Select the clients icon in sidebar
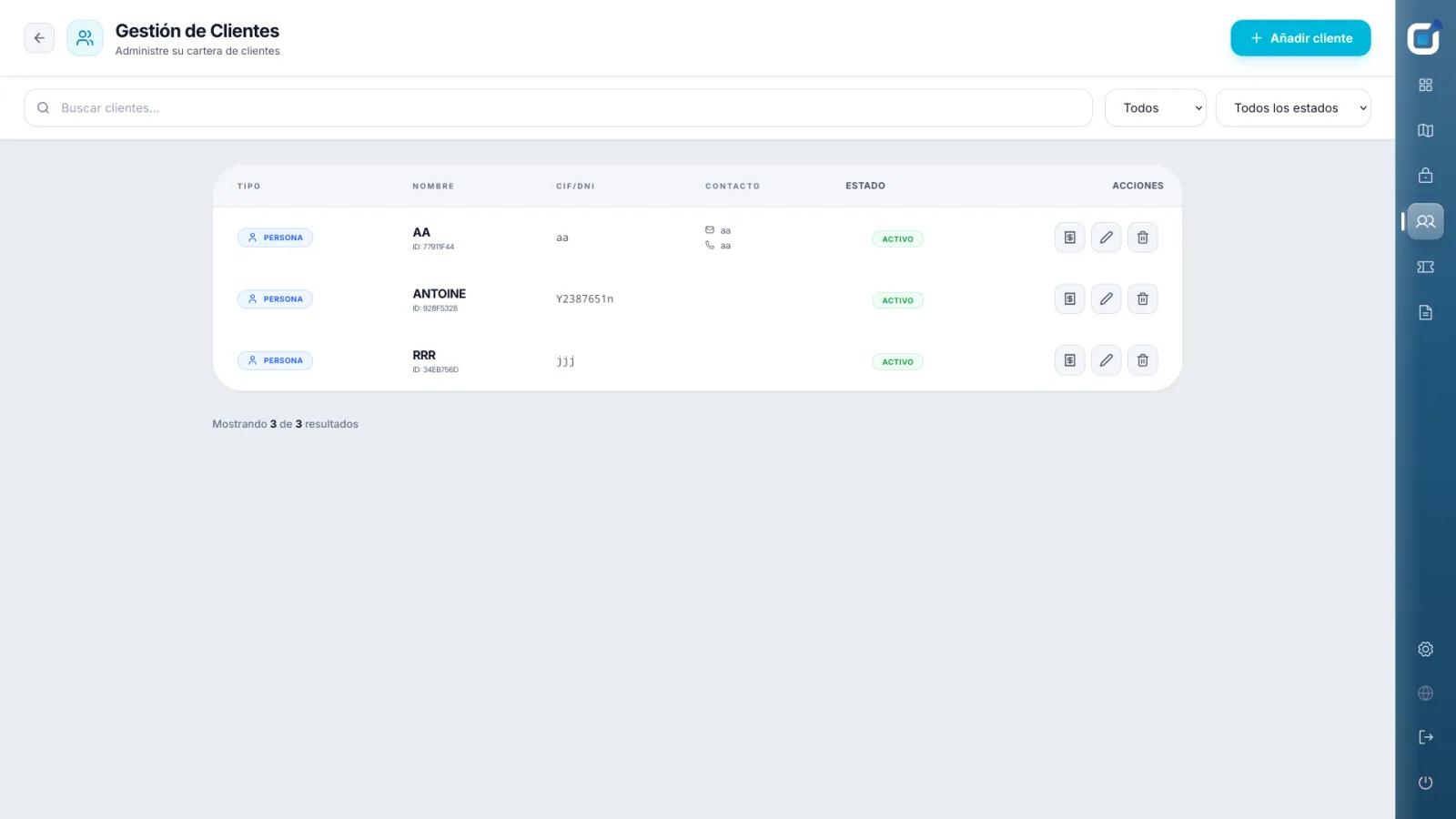Image resolution: width=1456 pixels, height=819 pixels. (1426, 221)
